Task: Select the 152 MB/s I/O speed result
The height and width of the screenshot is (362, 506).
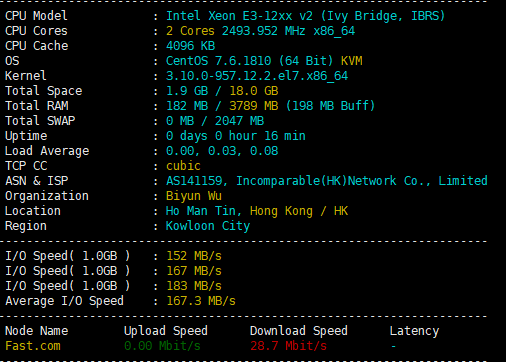Action: (194, 256)
